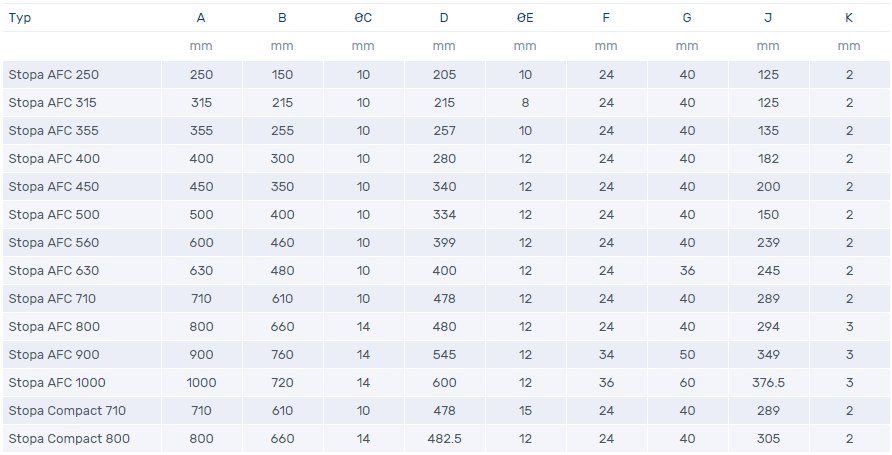The width and height of the screenshot is (892, 455).
Task: Click the K column header
Action: click(849, 17)
